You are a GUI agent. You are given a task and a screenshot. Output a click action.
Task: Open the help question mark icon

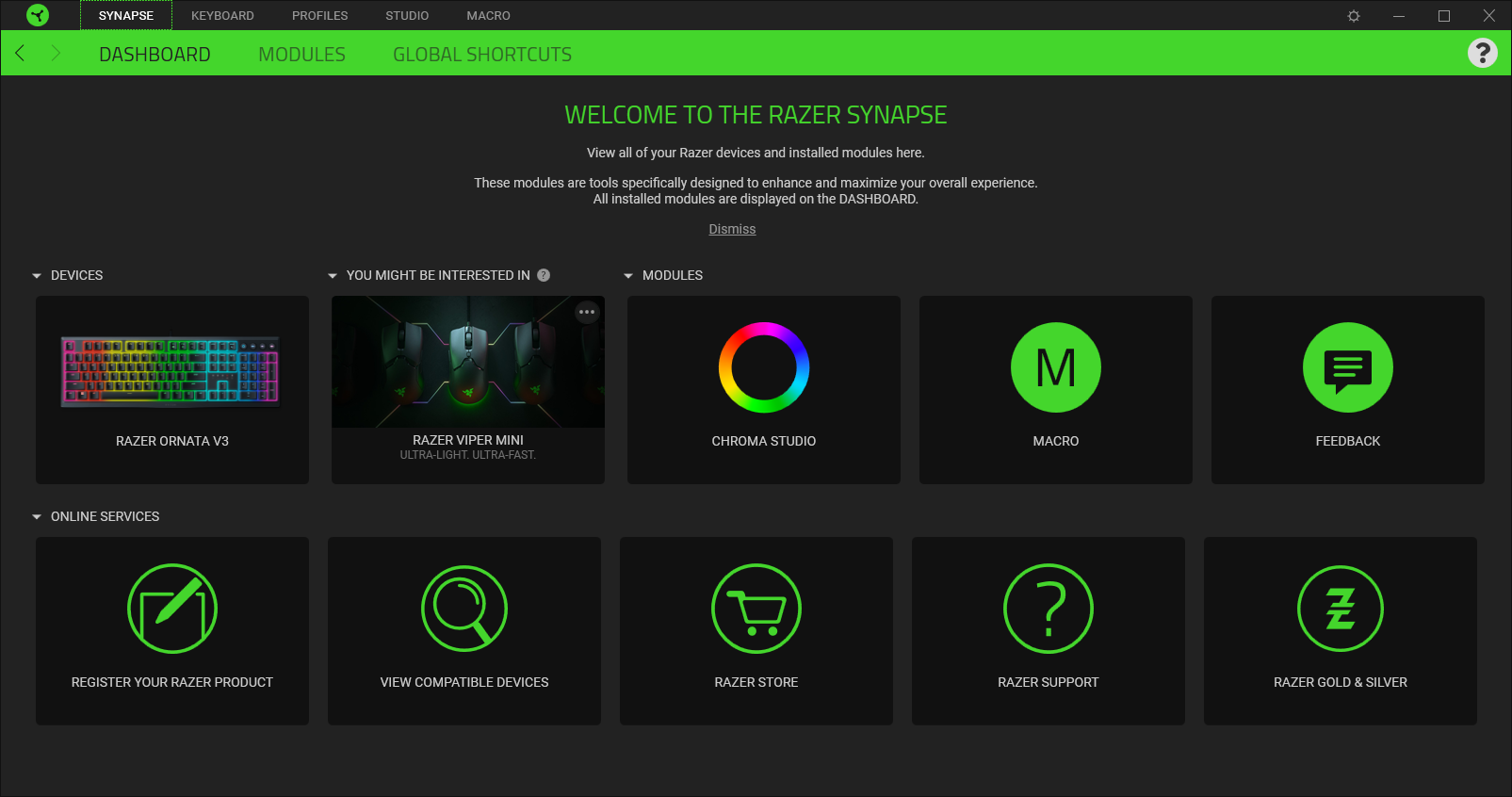pyautogui.click(x=1482, y=53)
